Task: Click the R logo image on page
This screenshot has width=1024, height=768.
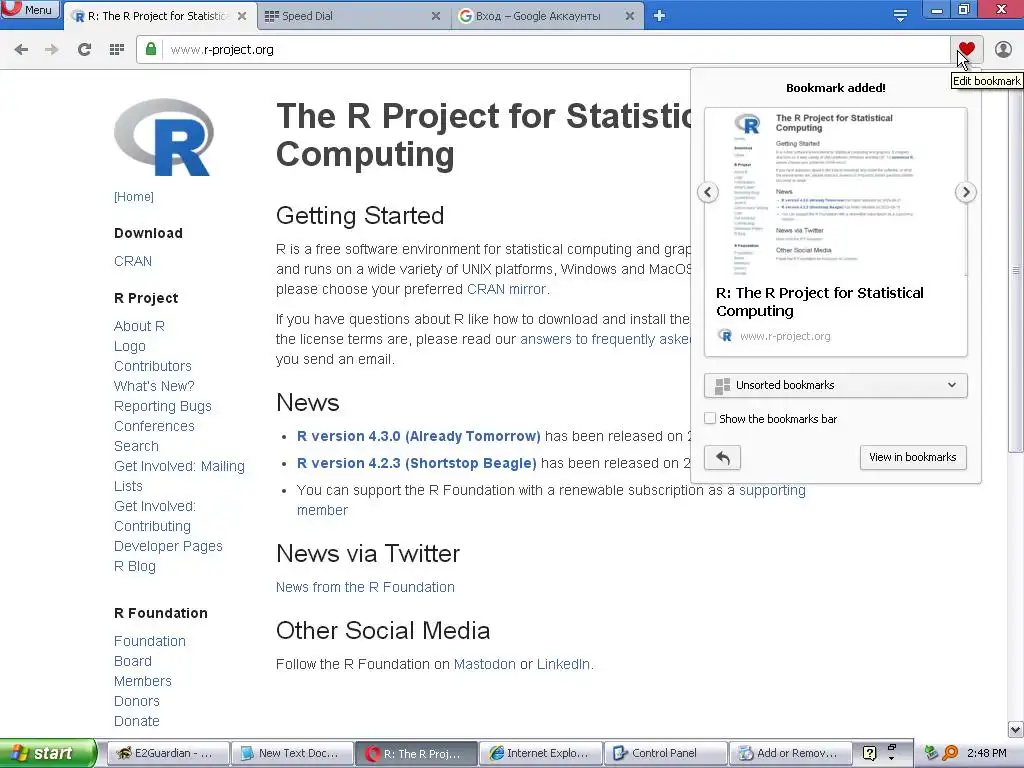Action: 164,137
